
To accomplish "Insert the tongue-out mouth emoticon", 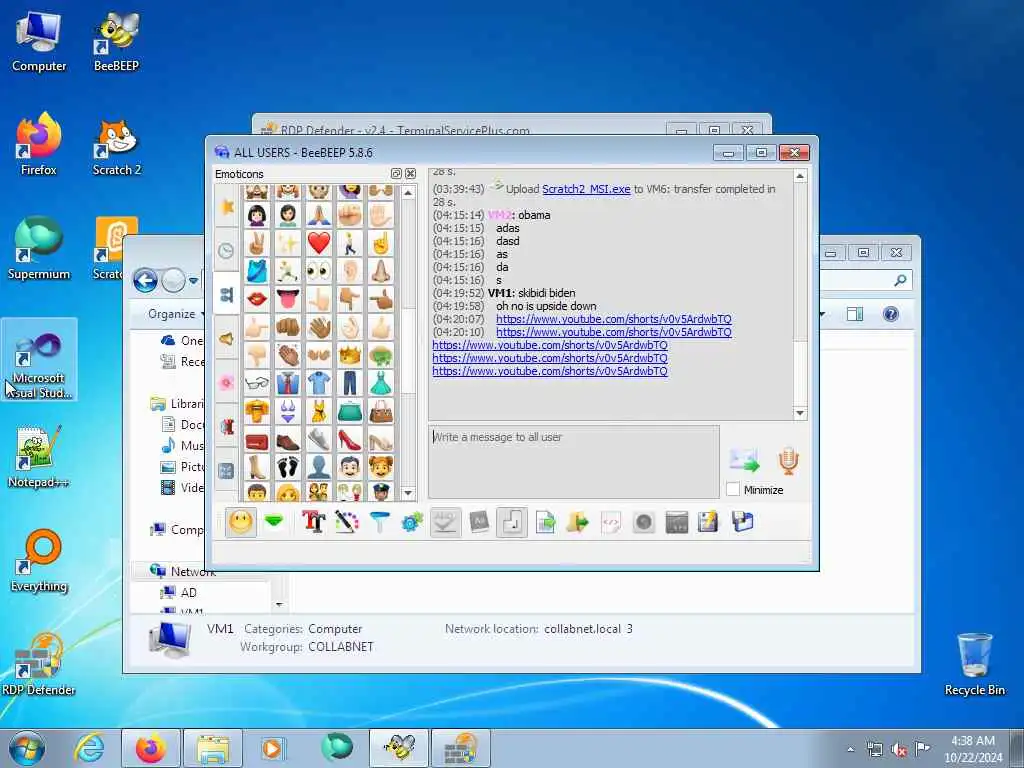I will tap(287, 299).
